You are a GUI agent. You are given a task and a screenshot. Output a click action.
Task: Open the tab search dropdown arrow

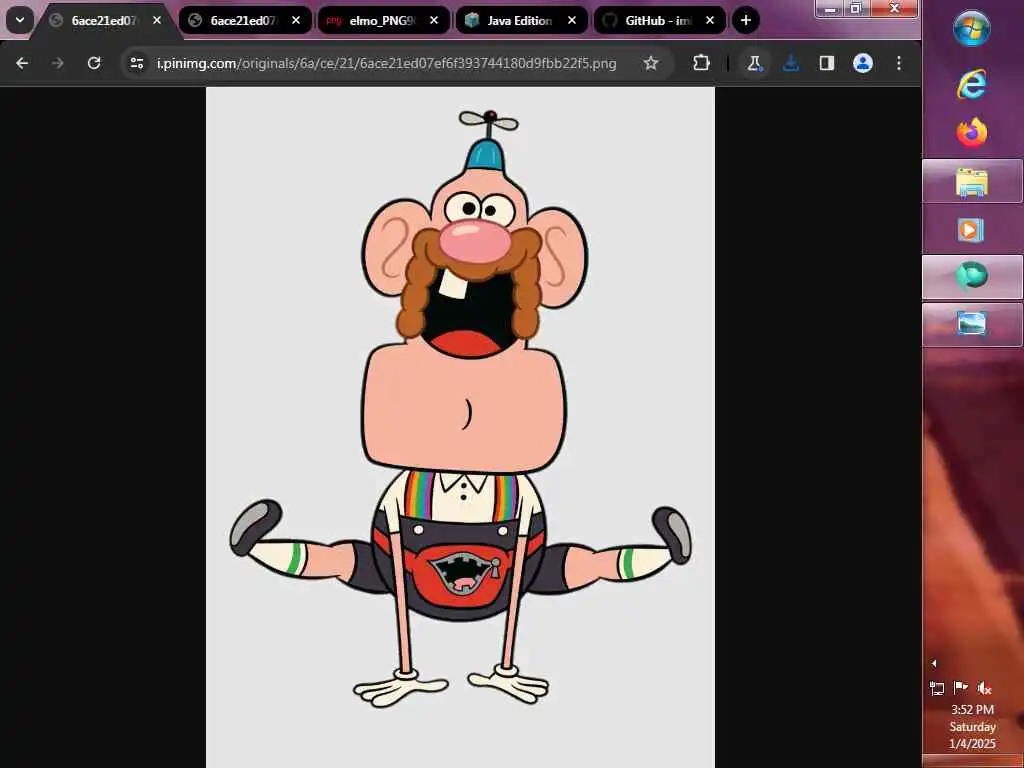click(20, 20)
